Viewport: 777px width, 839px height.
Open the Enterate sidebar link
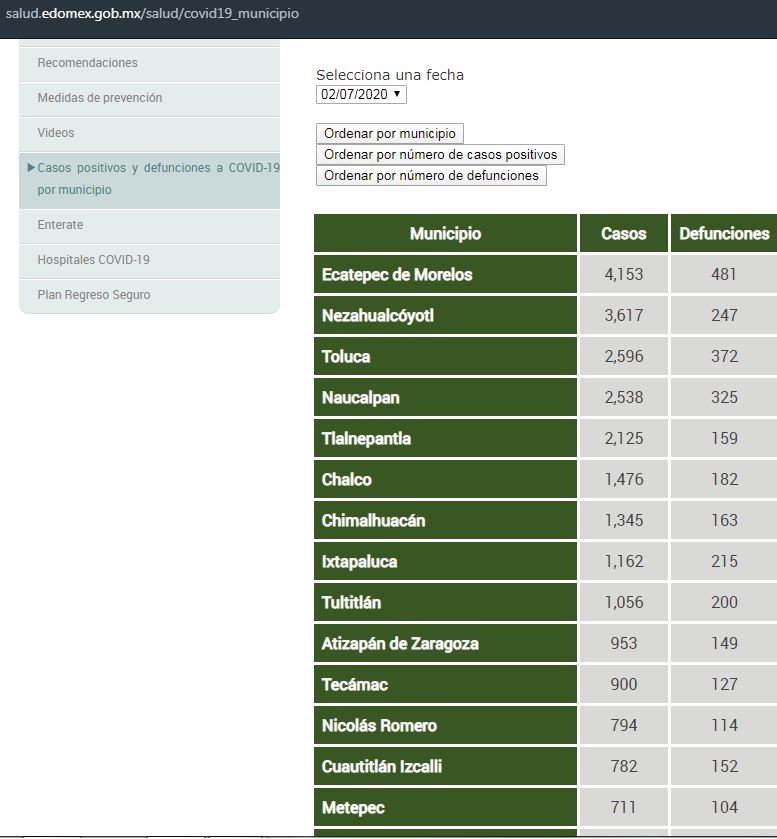(60, 225)
